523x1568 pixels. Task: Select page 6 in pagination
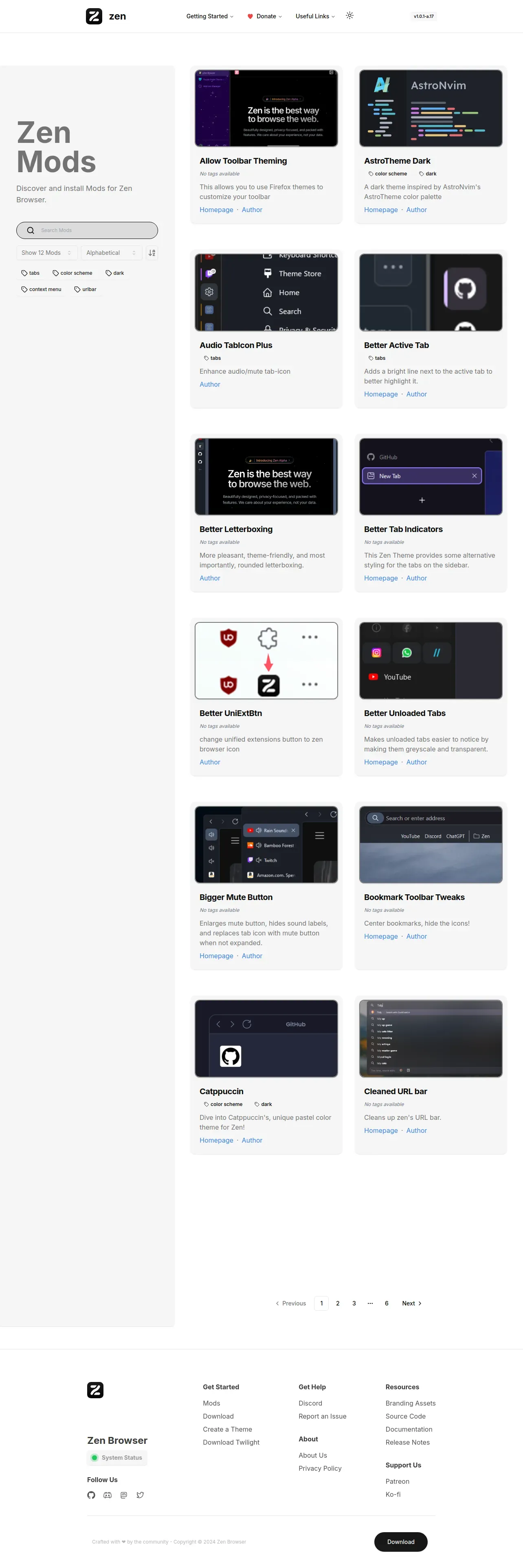387,1303
